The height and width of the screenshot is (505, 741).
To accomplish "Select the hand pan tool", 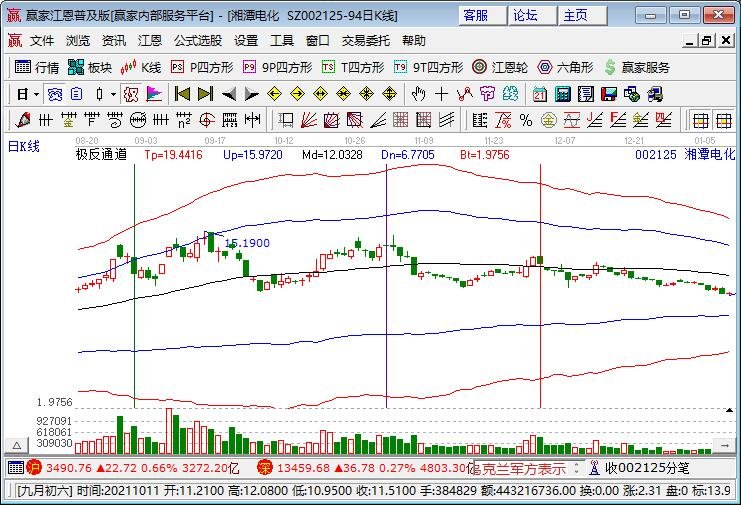I will (418, 94).
